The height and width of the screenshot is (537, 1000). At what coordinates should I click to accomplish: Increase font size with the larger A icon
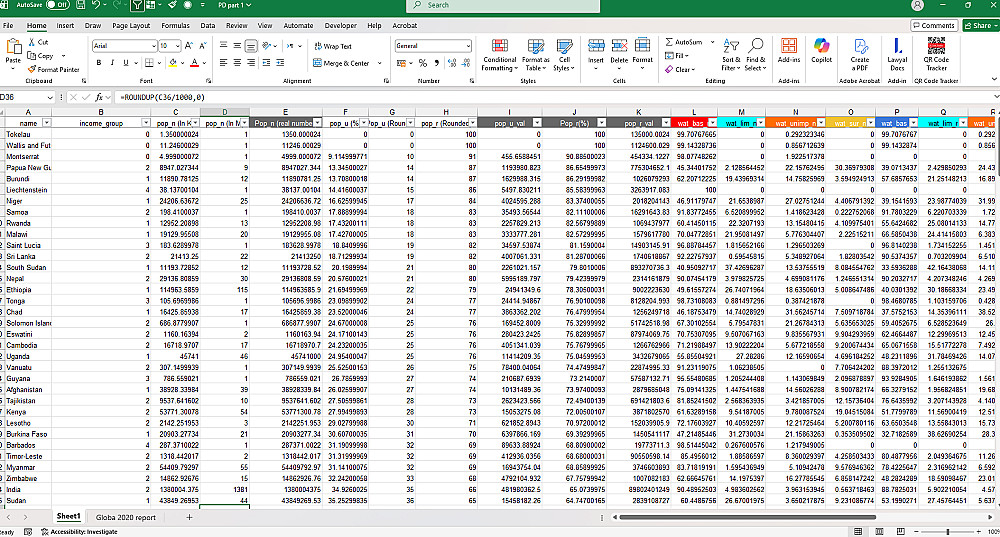[x=189, y=46]
